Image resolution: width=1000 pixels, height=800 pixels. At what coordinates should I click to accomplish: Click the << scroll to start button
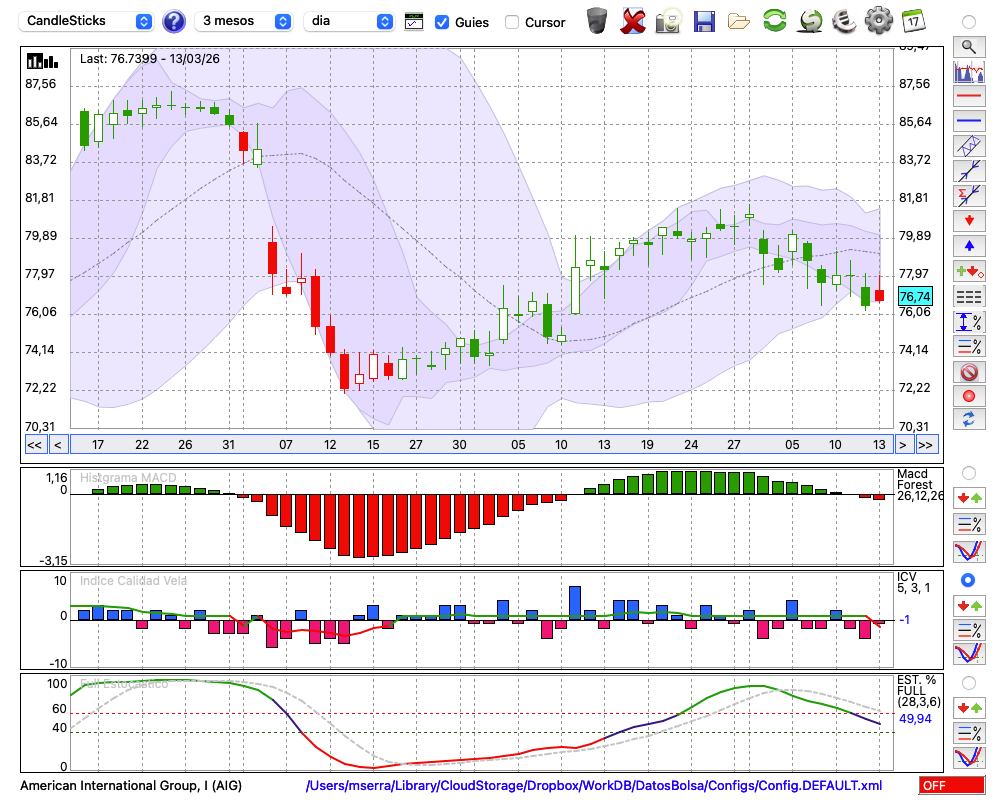[34, 445]
